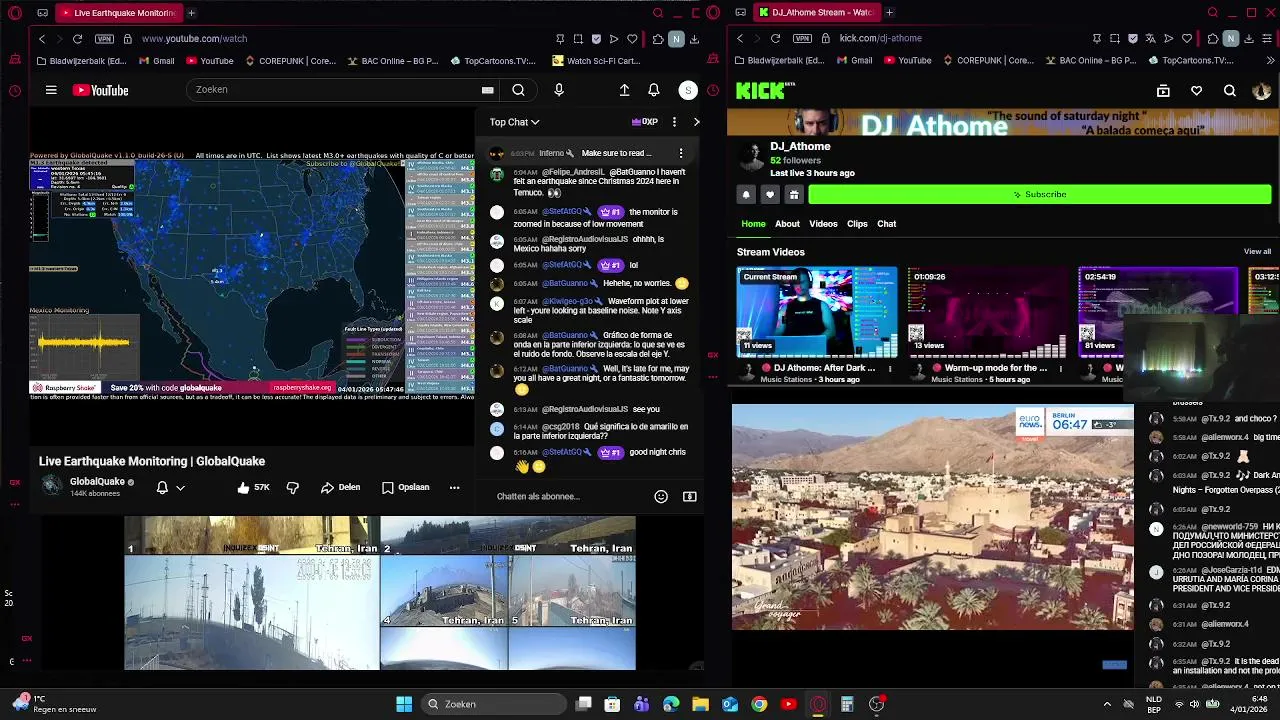
Task: Open Opera downloads icon in YouTube window
Action: pyautogui.click(x=694, y=39)
